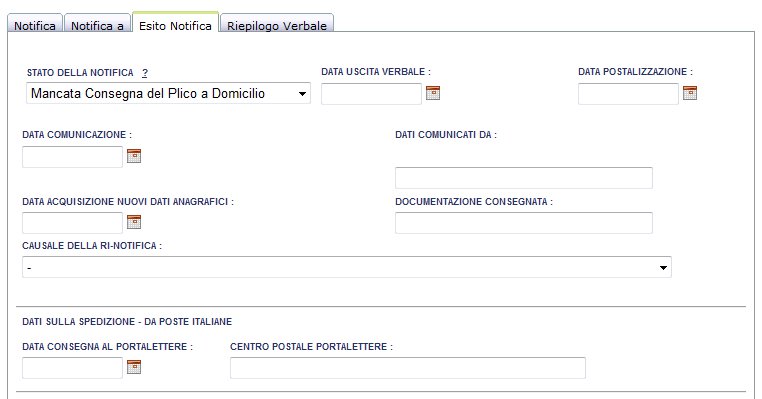The height and width of the screenshot is (399, 762).
Task: Click the 'Documentazione Consegnata :' label
Action: tap(474, 202)
